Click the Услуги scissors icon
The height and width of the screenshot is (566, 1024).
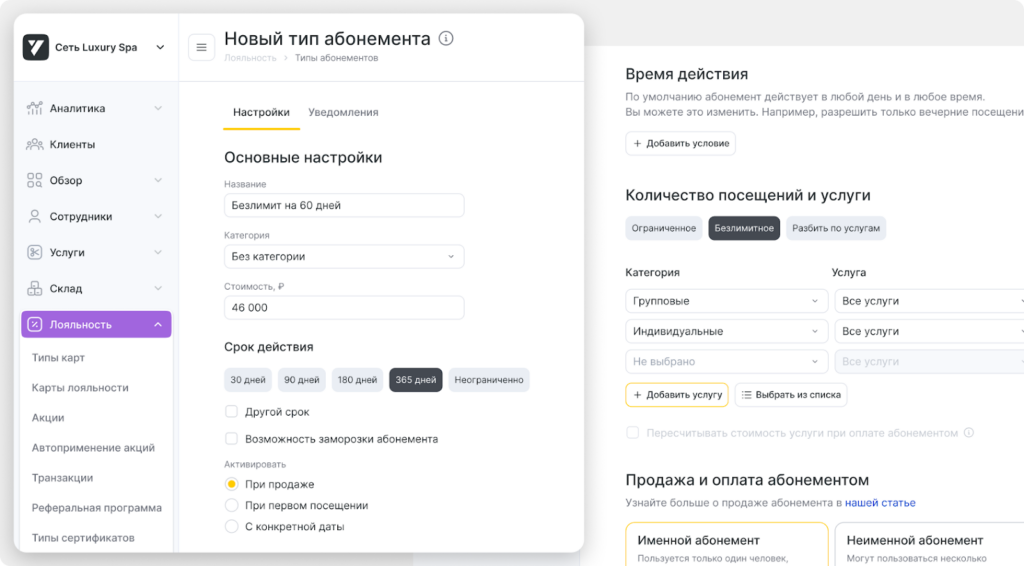point(35,252)
